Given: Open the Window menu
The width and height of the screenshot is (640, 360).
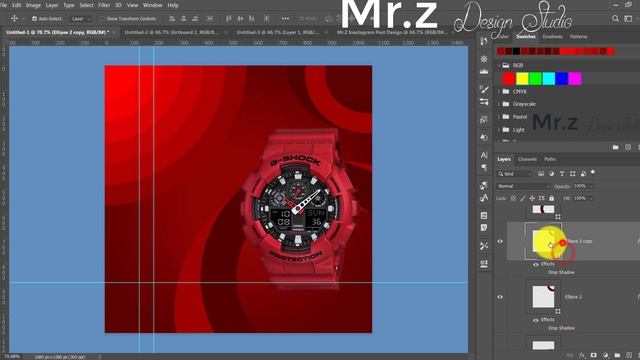Looking at the screenshot, I should tap(153, 5).
